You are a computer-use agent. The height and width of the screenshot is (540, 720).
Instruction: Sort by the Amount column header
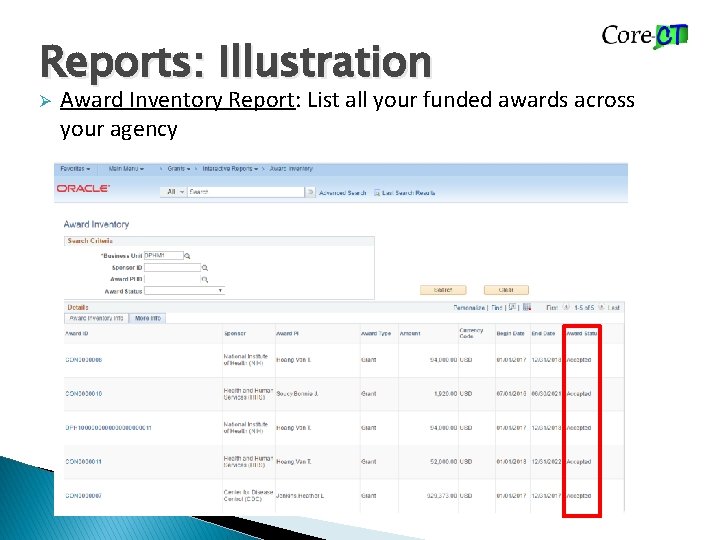click(410, 333)
